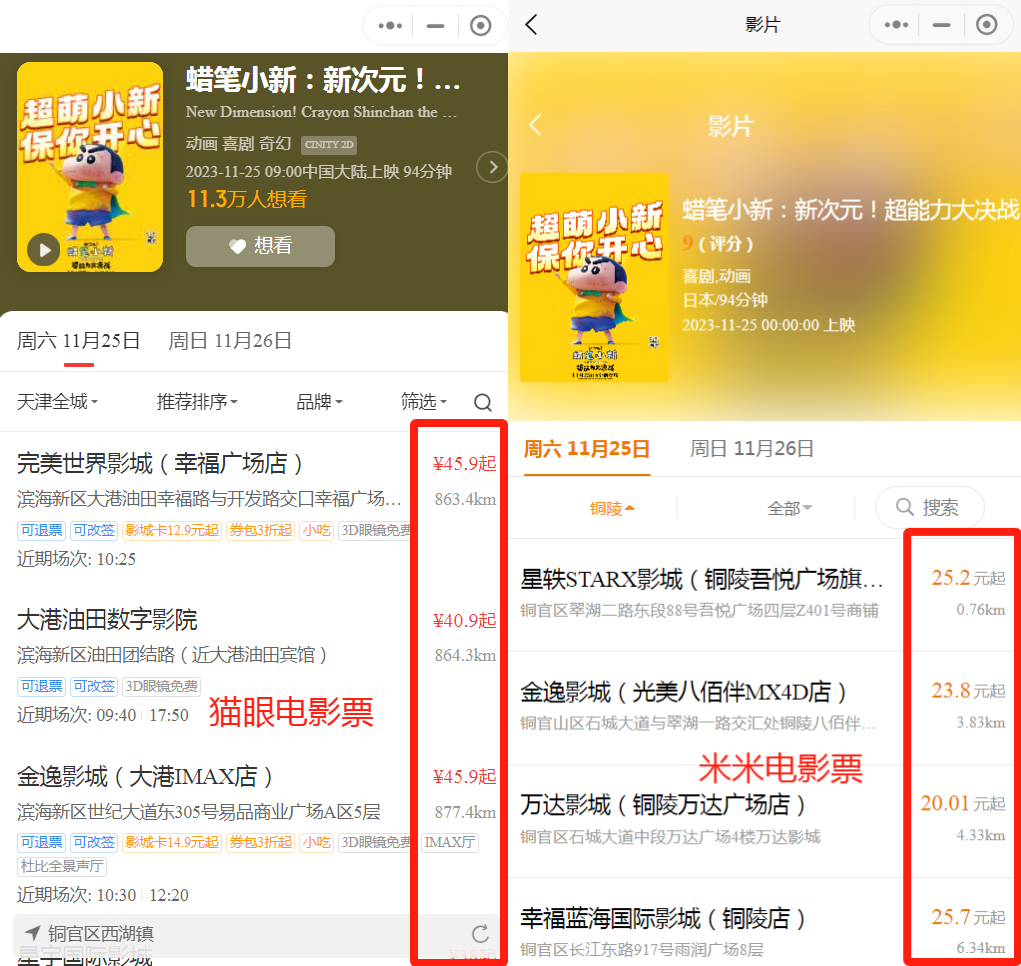Click the Maoyan movie title 蜡笔小新：新次元
This screenshot has height=966, width=1021.
click(323, 80)
